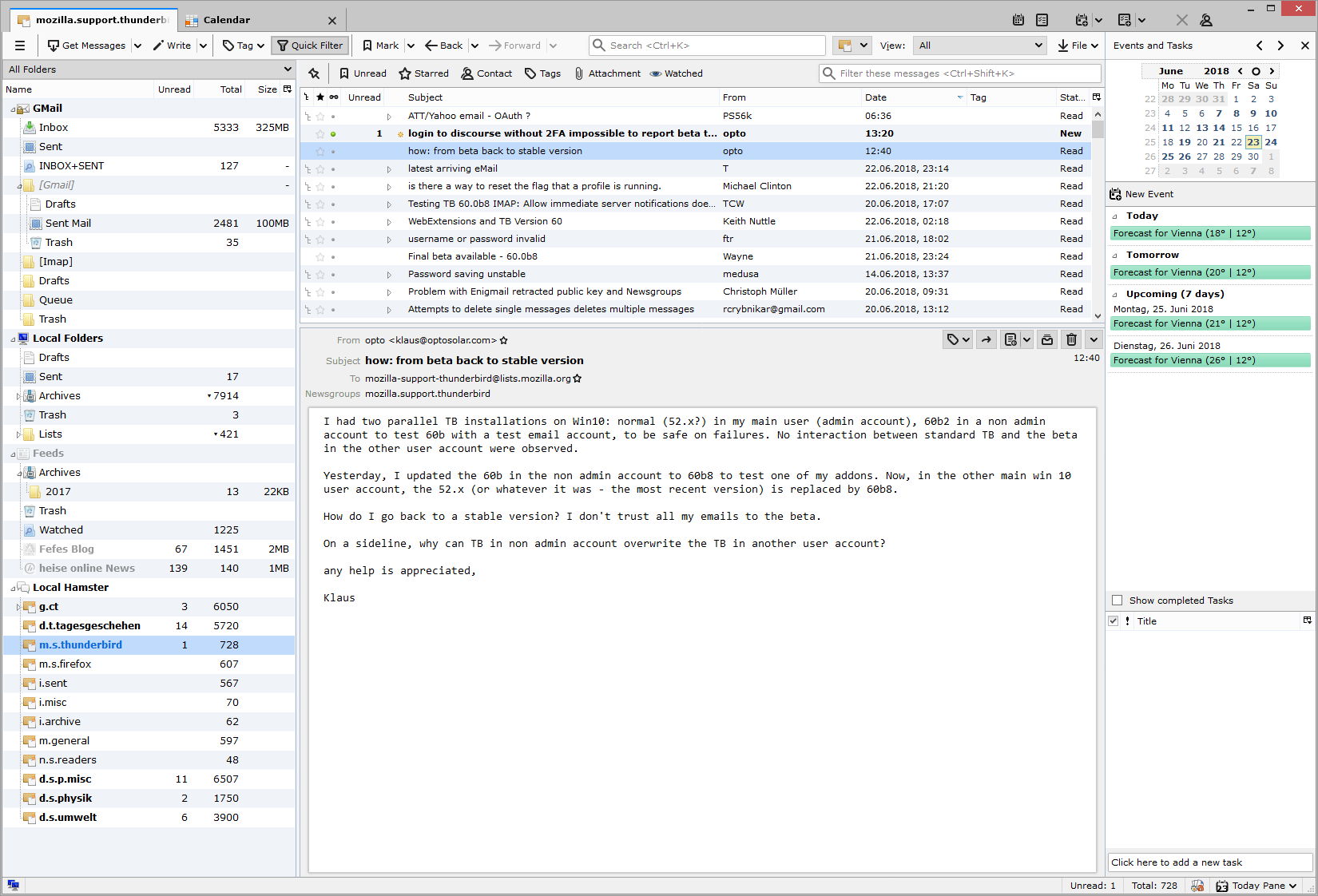Click New Event in today pane

click(1141, 194)
